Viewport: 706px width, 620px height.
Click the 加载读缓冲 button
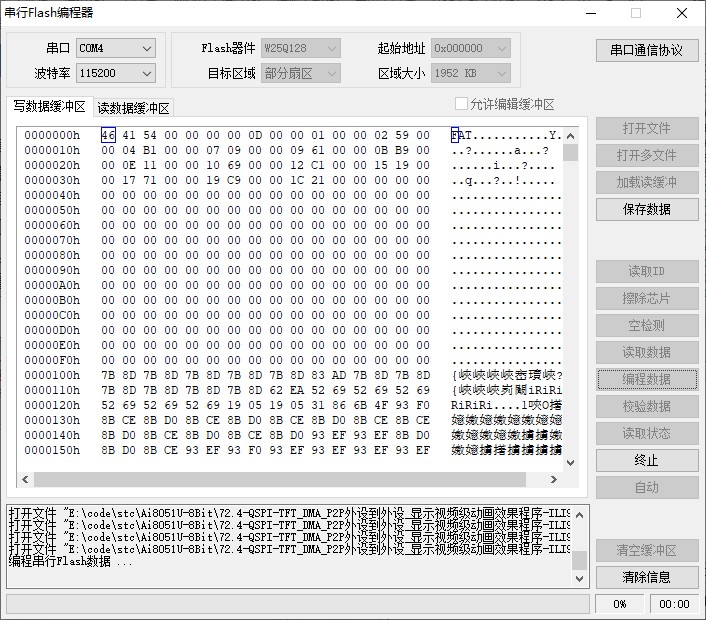tap(647, 182)
